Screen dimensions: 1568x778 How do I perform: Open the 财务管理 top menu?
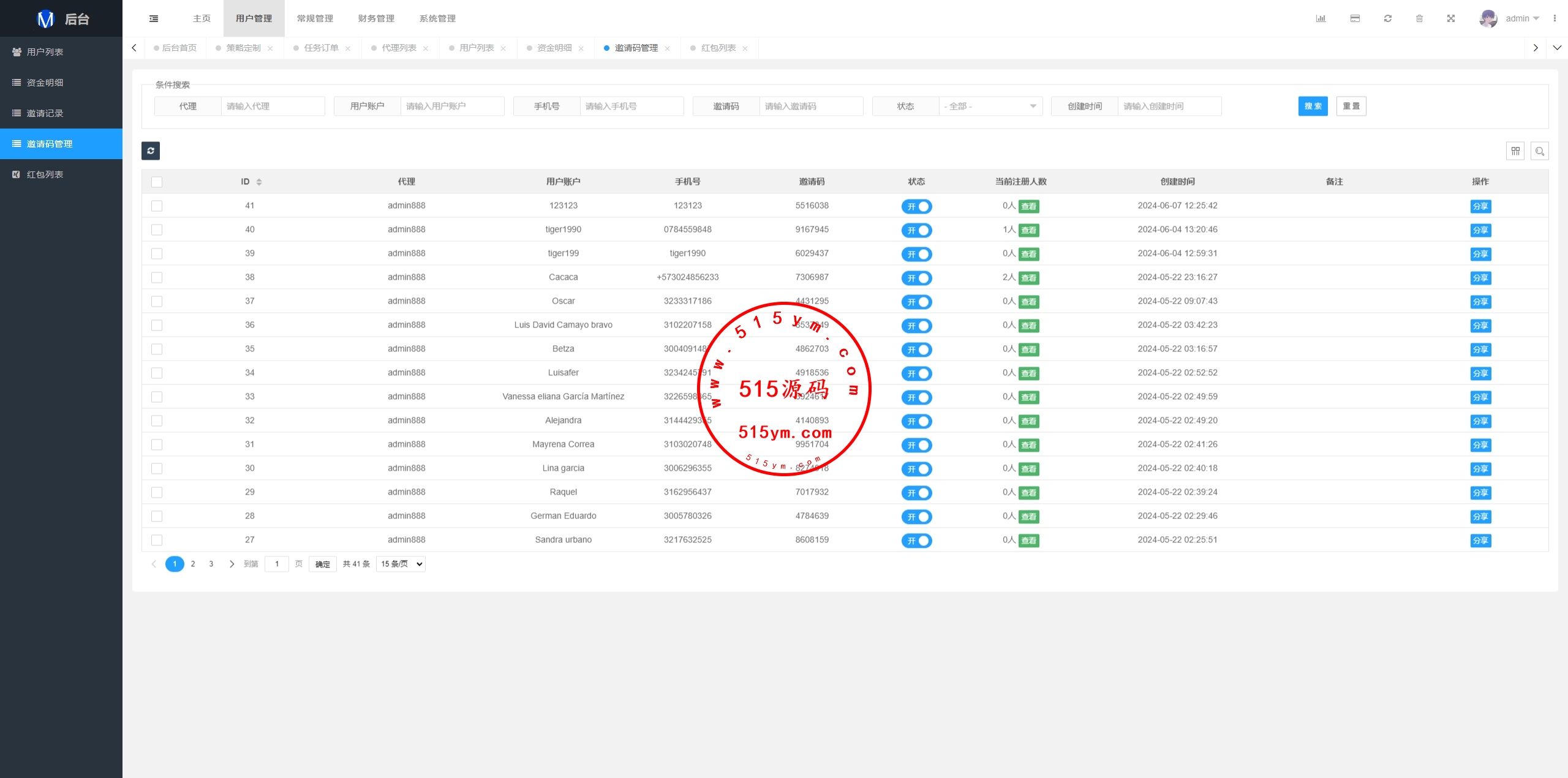376,18
